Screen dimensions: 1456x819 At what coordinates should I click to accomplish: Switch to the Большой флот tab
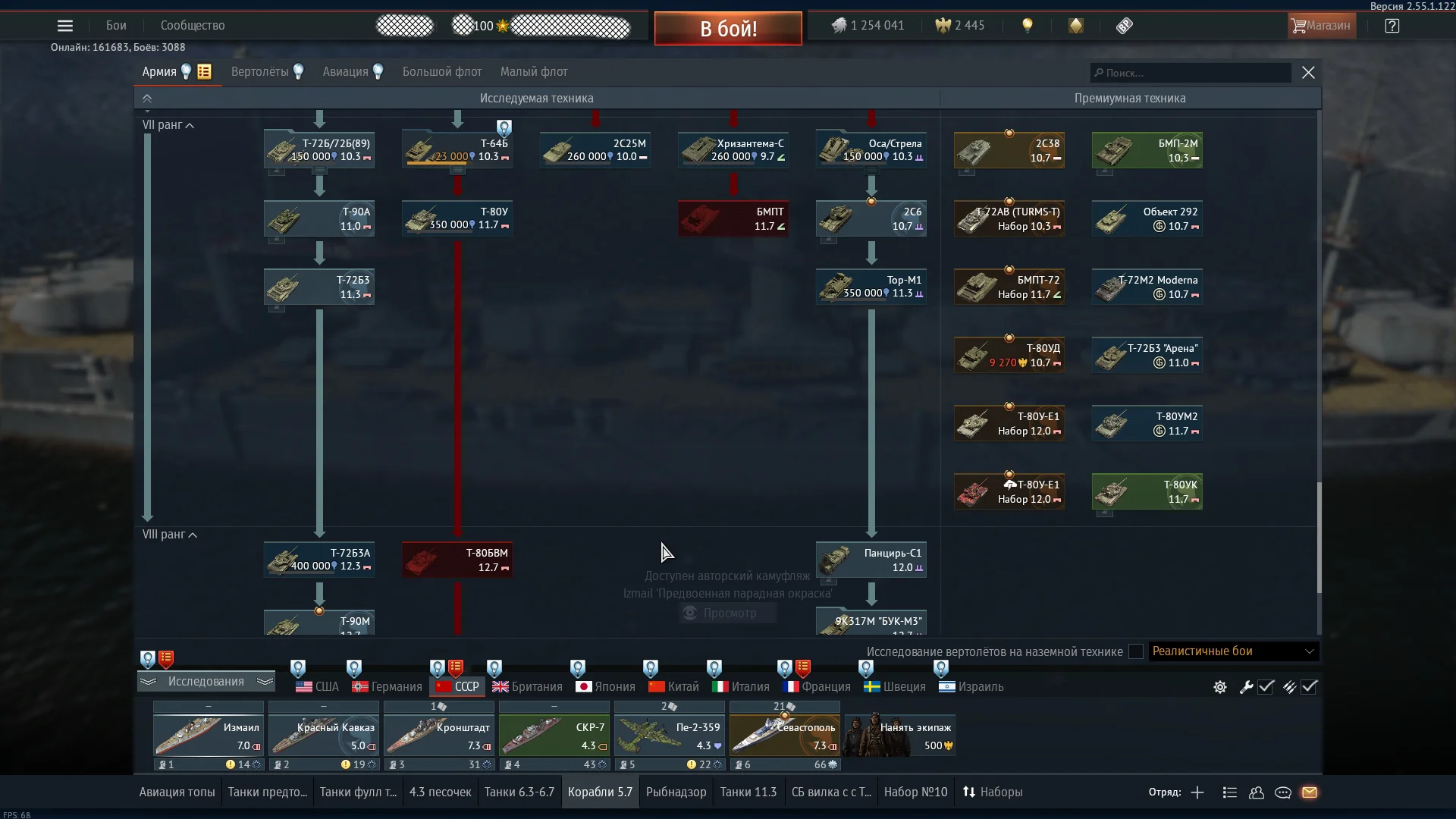point(442,72)
